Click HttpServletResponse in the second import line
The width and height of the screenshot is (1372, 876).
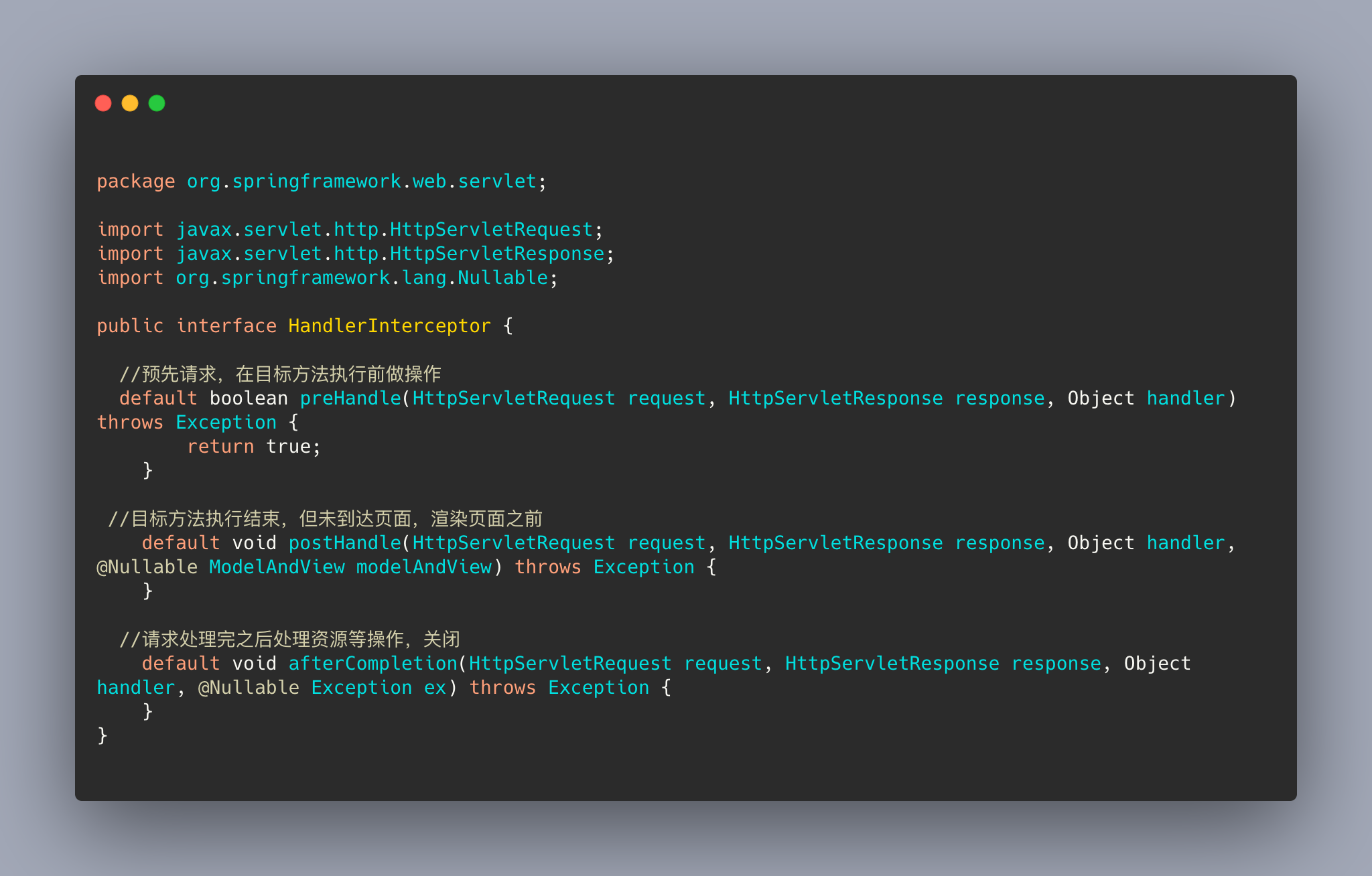(x=498, y=254)
